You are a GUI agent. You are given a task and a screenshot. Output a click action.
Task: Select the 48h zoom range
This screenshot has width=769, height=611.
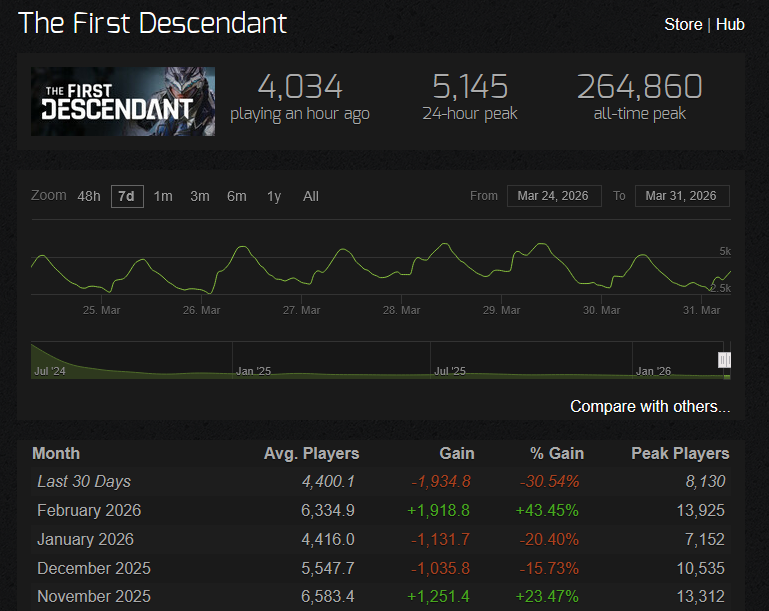[x=89, y=196]
